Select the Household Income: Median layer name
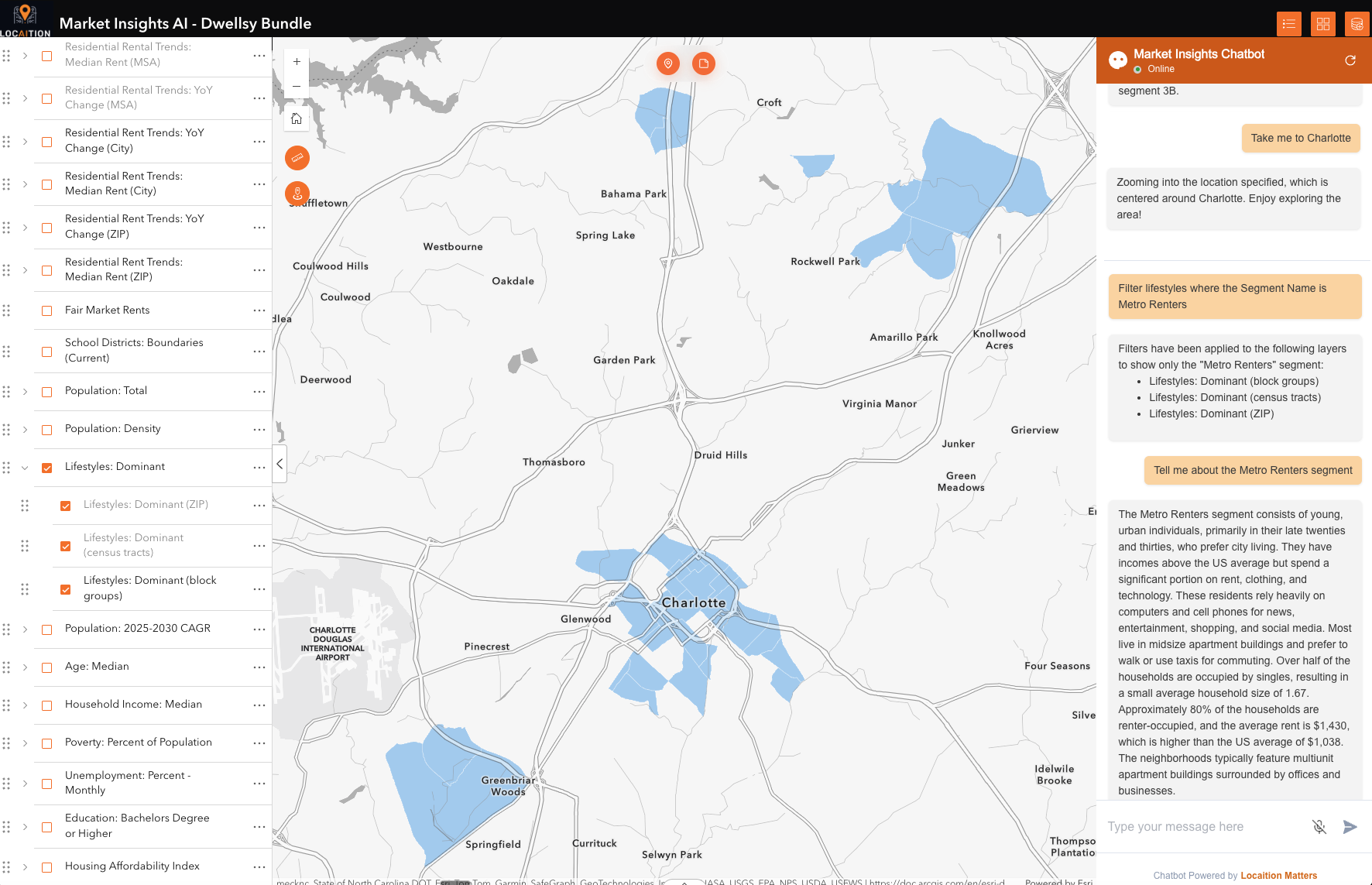Screen dimensions: 1372x885 pos(133,704)
